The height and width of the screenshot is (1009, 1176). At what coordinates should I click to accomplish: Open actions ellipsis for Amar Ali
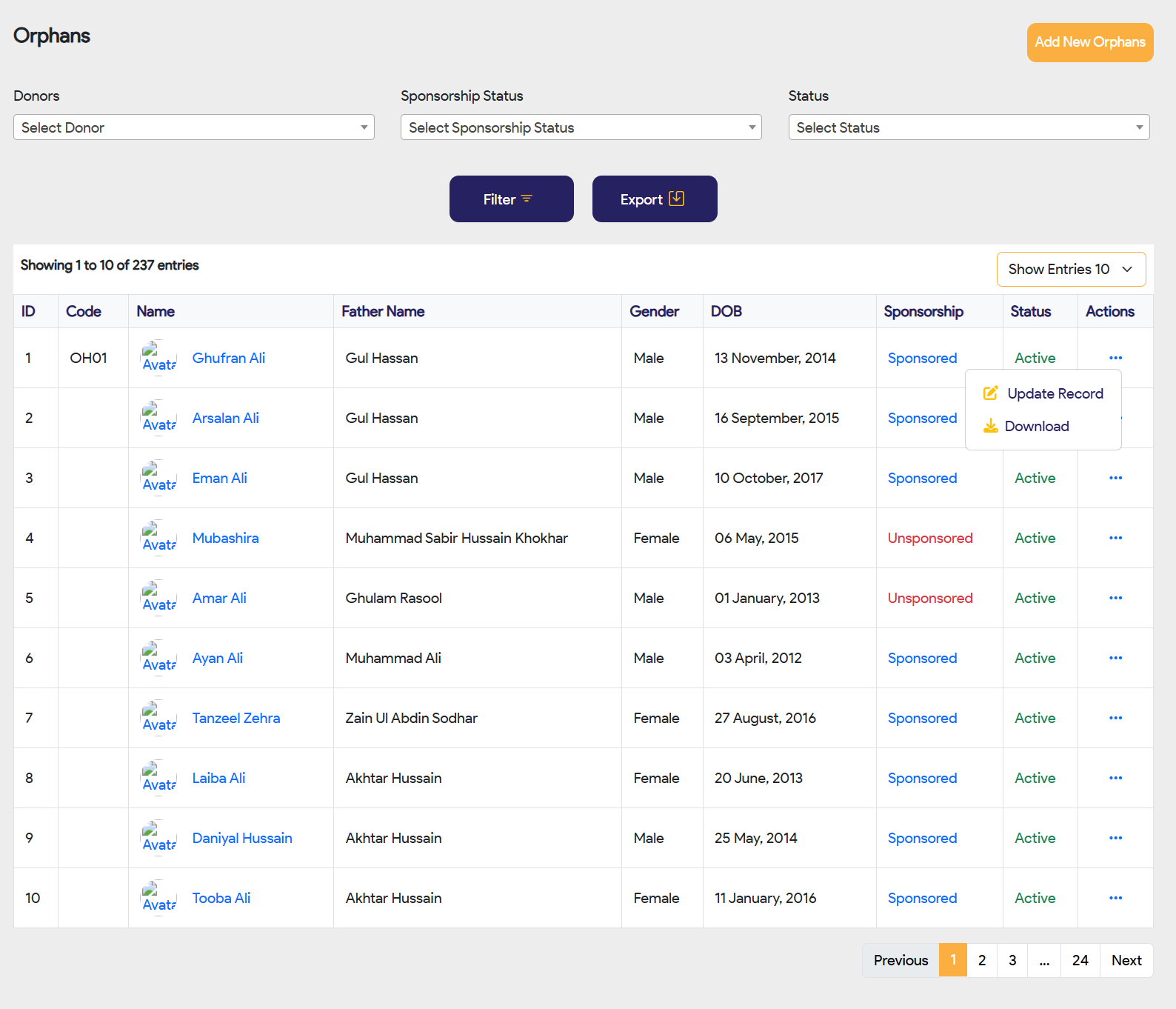tap(1115, 598)
